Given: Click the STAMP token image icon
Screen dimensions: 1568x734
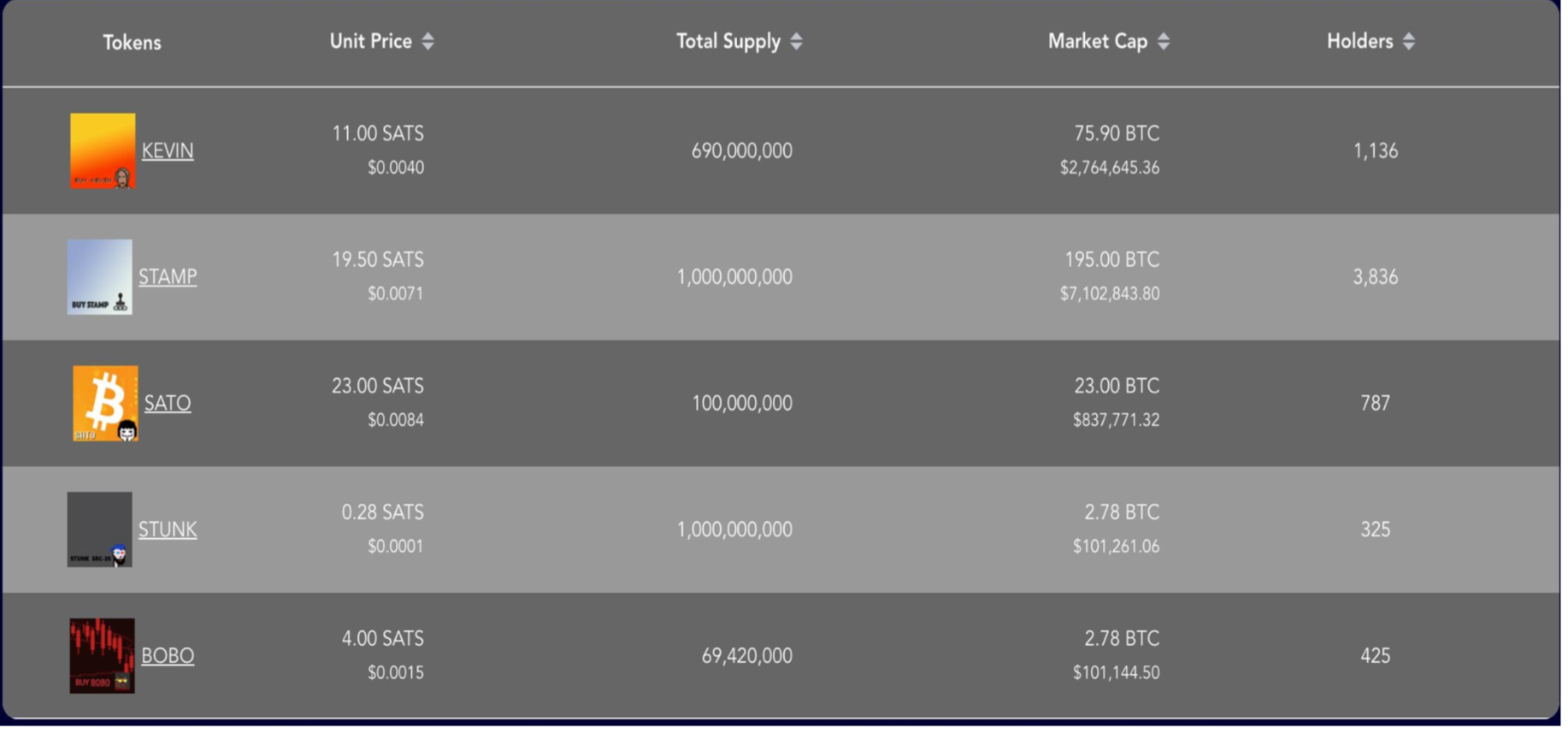Looking at the screenshot, I should click(100, 277).
